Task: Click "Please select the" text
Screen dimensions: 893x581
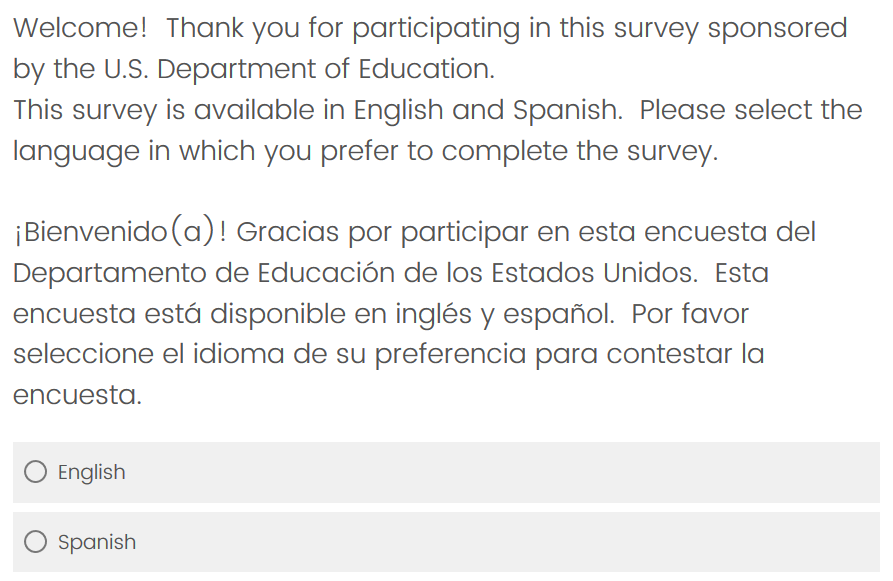Action: click(x=750, y=110)
